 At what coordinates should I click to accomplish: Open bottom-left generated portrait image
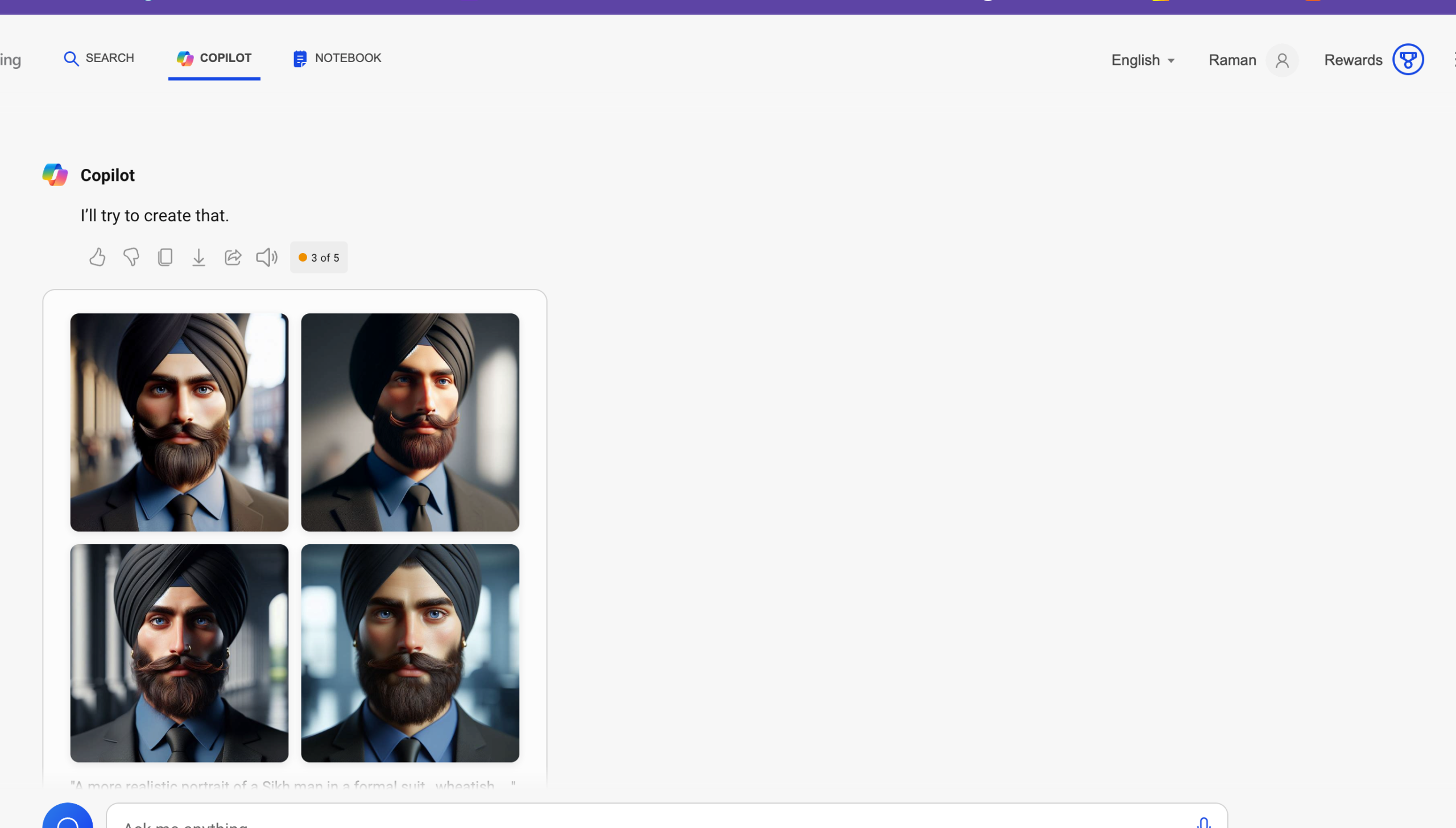179,653
